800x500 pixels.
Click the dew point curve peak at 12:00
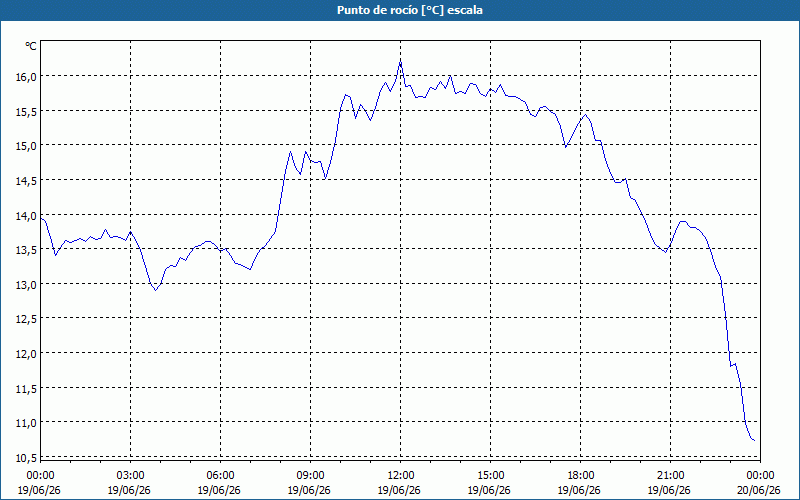[400, 62]
